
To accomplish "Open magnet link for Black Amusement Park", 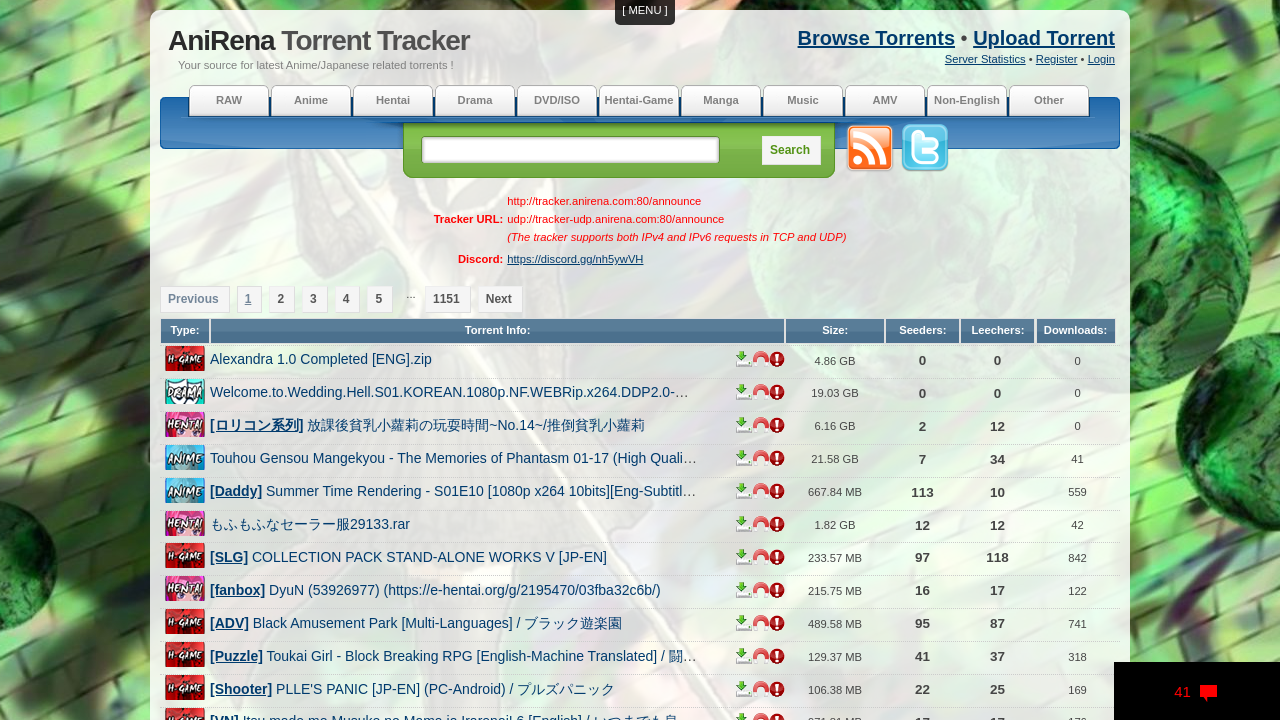I will pos(761,623).
